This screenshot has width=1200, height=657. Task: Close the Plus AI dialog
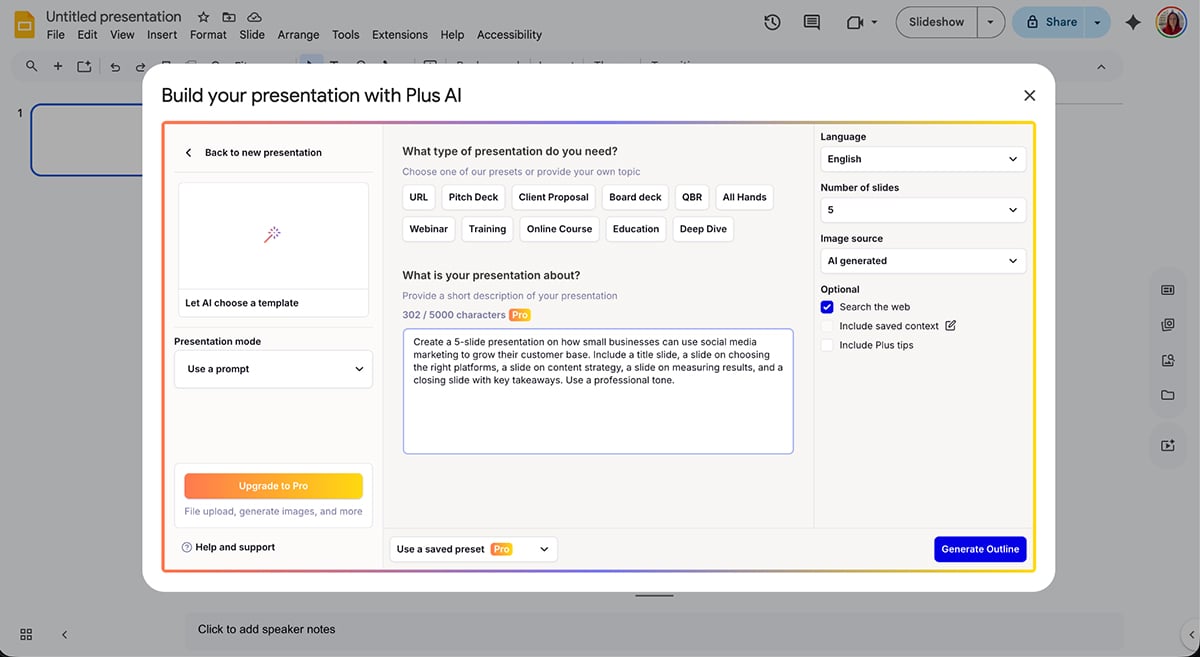click(1030, 96)
